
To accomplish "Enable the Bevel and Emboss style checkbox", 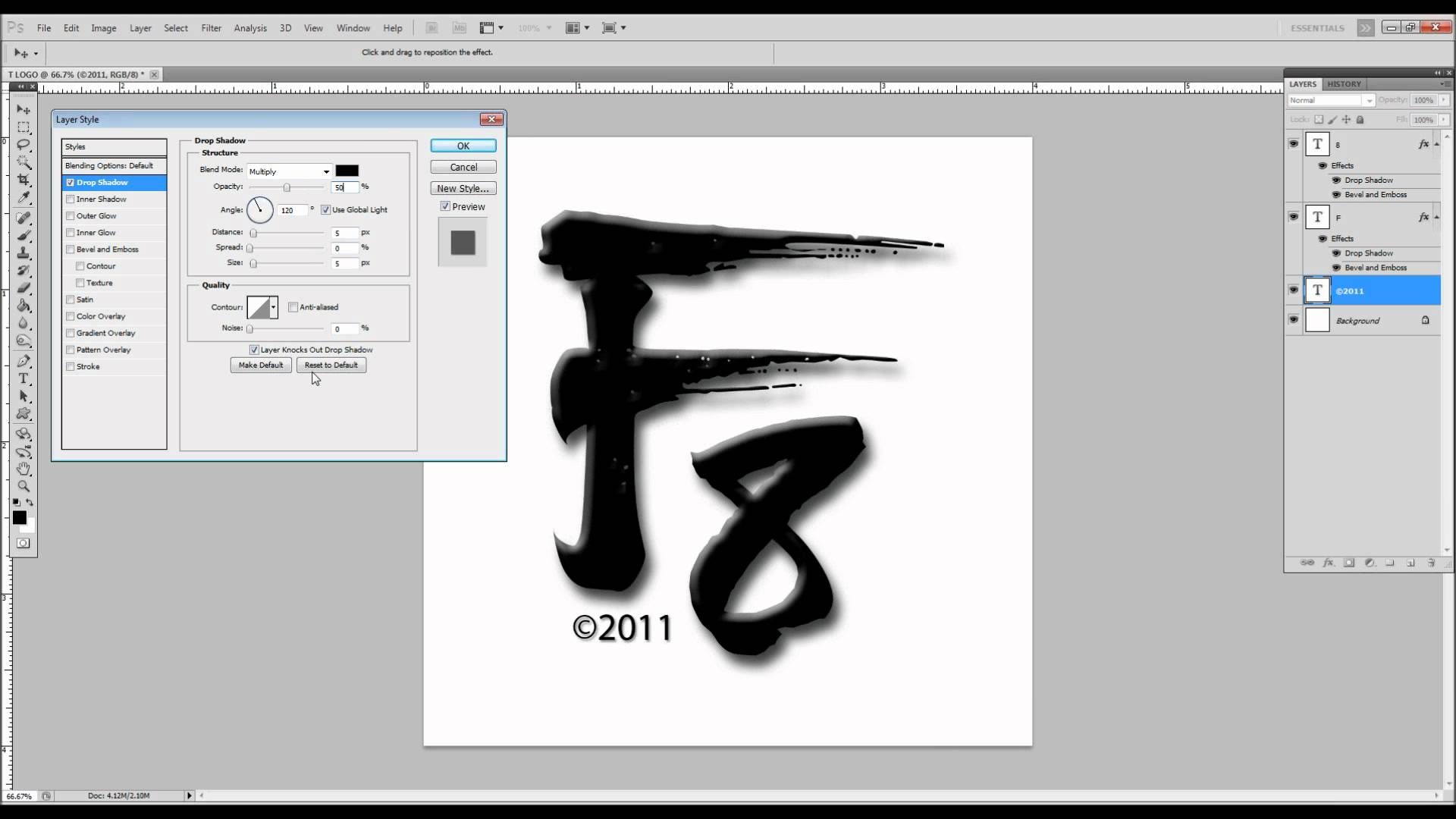I will [71, 249].
